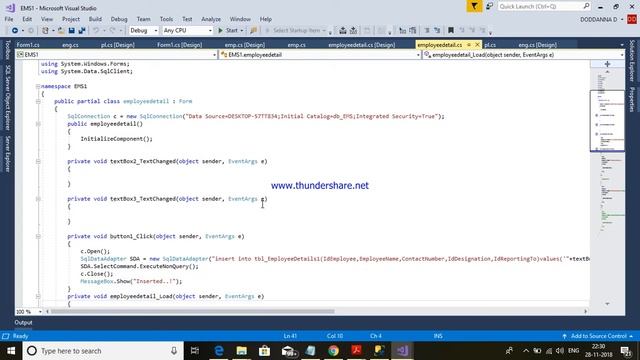
Task: Open Google Chrome from the taskbar
Action: 333,351
